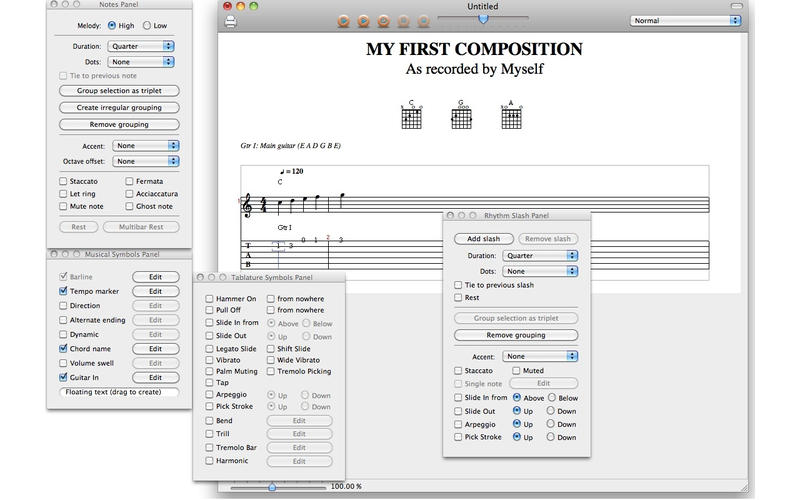Enable the Pull Off checkbox
Viewport: 800px width, 500px height.
pyautogui.click(x=209, y=310)
